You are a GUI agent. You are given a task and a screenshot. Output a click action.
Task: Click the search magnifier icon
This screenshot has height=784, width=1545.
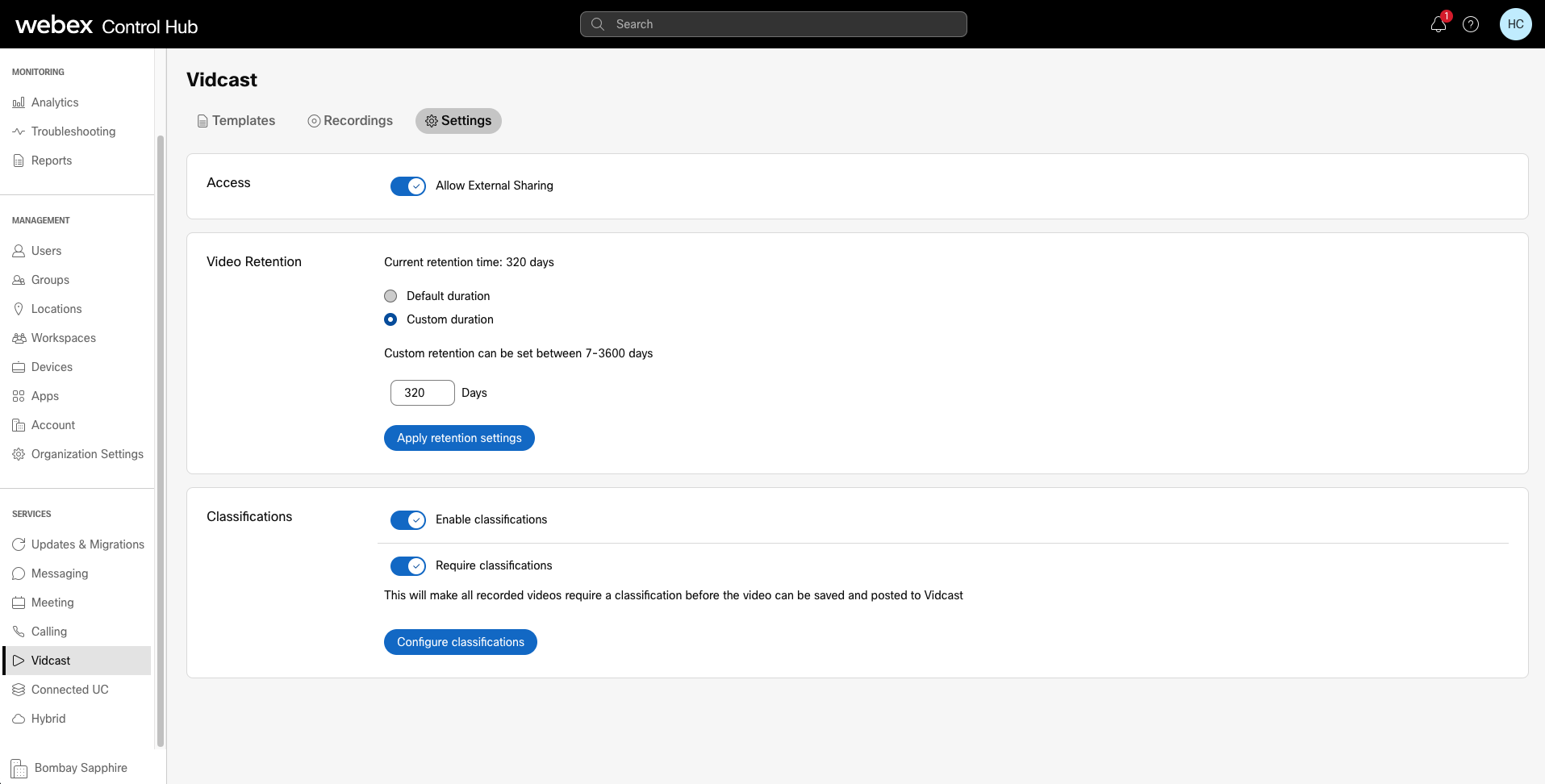598,24
